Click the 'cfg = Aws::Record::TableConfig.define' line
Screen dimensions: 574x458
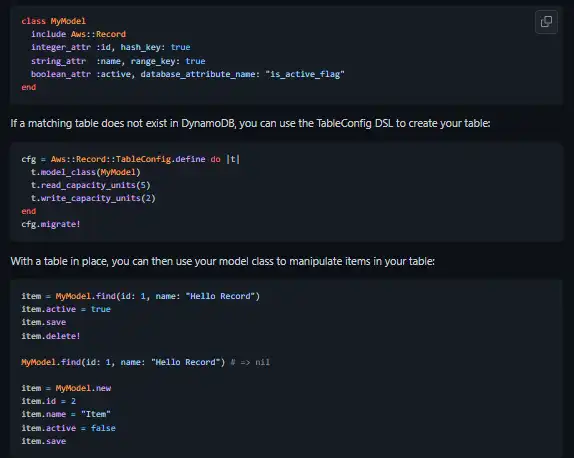130,159
